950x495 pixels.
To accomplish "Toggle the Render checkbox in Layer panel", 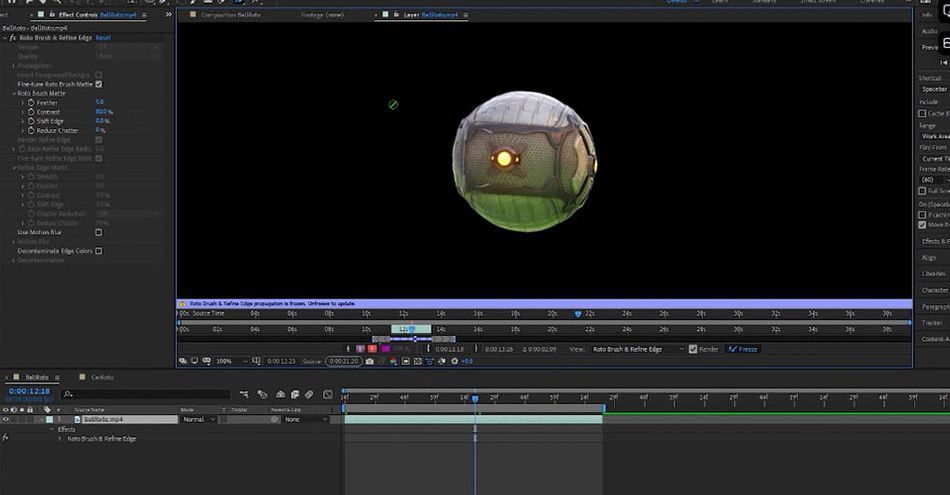I will point(693,349).
